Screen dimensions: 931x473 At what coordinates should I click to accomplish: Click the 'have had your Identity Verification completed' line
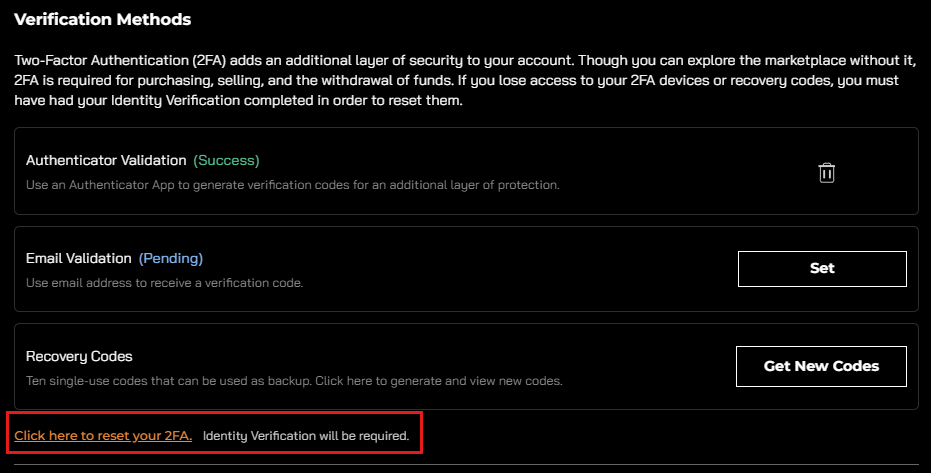(238, 100)
